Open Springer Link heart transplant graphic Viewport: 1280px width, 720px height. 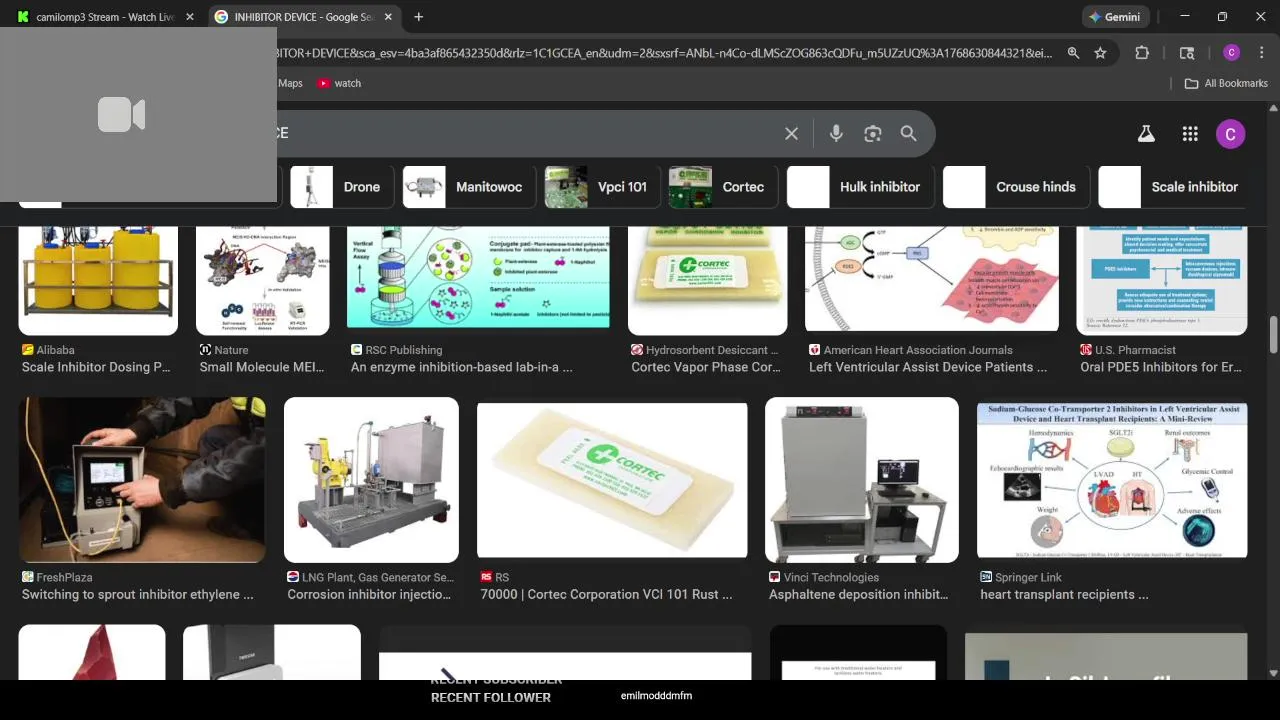tap(1112, 480)
